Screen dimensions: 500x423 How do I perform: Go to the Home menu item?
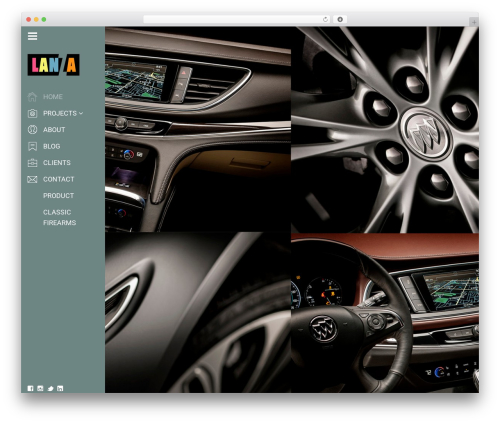pos(53,97)
